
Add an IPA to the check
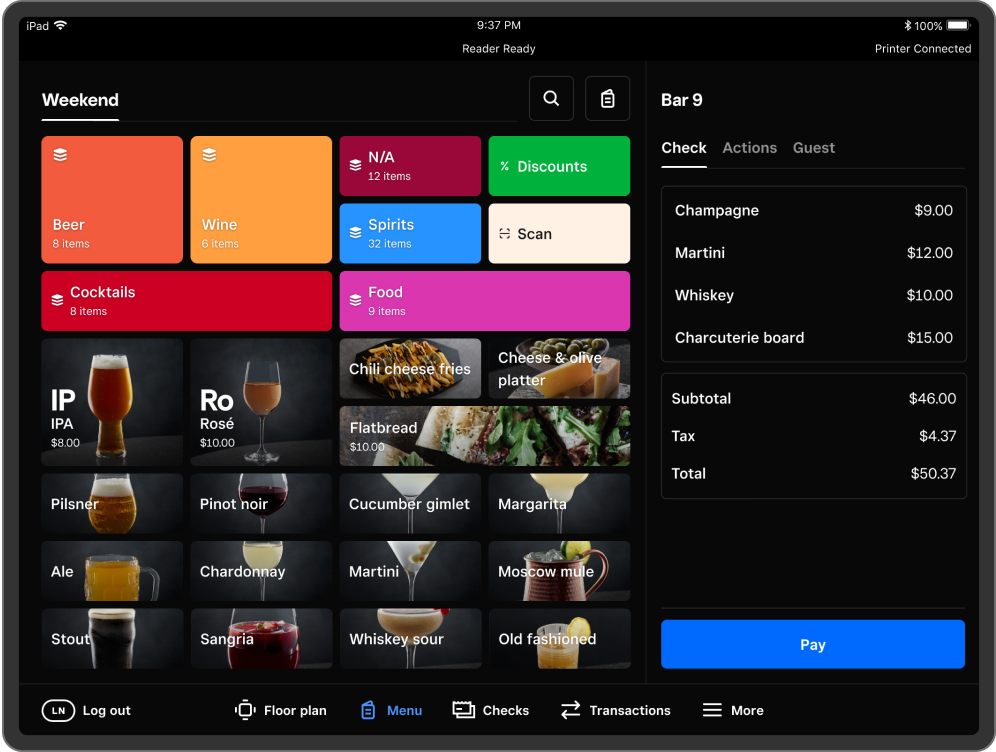[111, 402]
